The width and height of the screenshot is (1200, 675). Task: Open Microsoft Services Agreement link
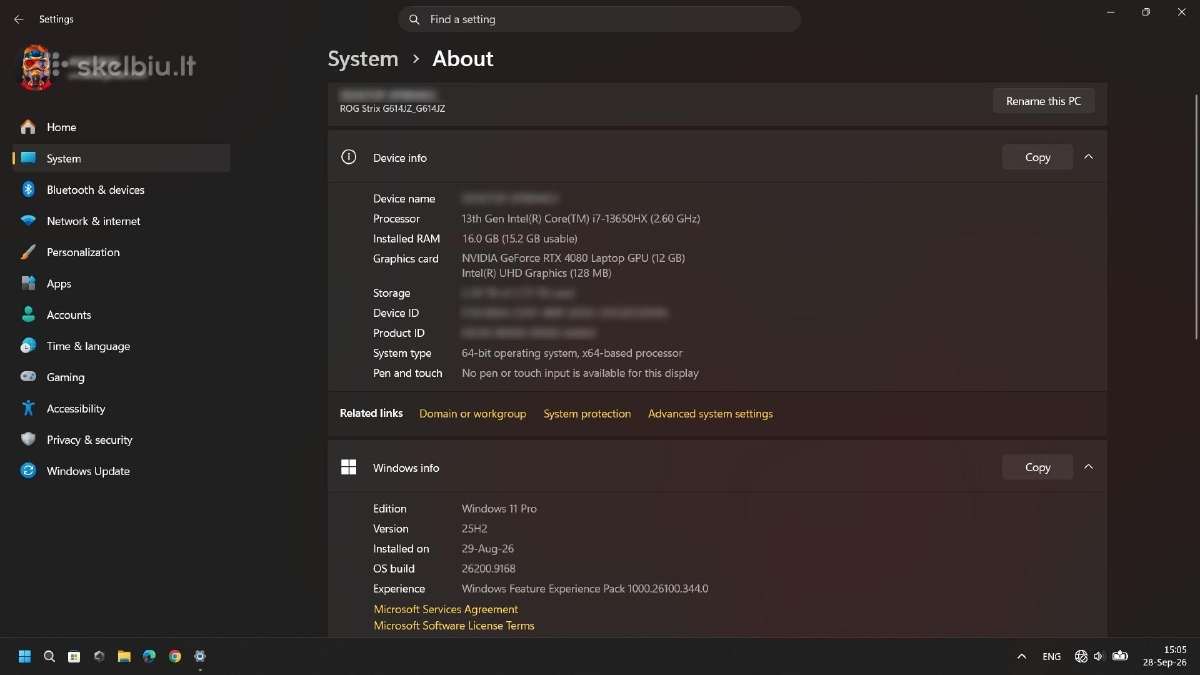pyautogui.click(x=446, y=609)
